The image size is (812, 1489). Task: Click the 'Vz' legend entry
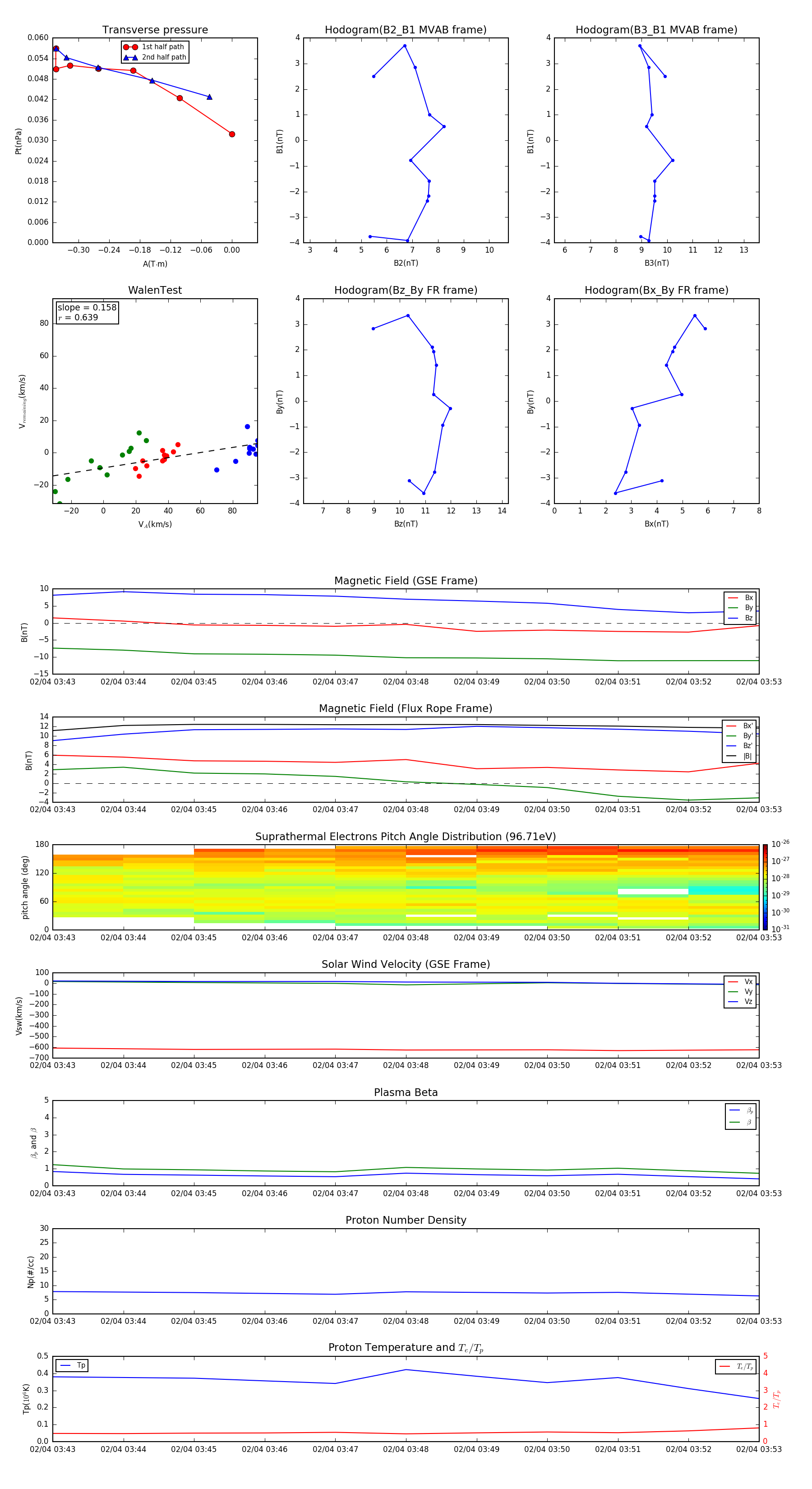pos(740,1002)
